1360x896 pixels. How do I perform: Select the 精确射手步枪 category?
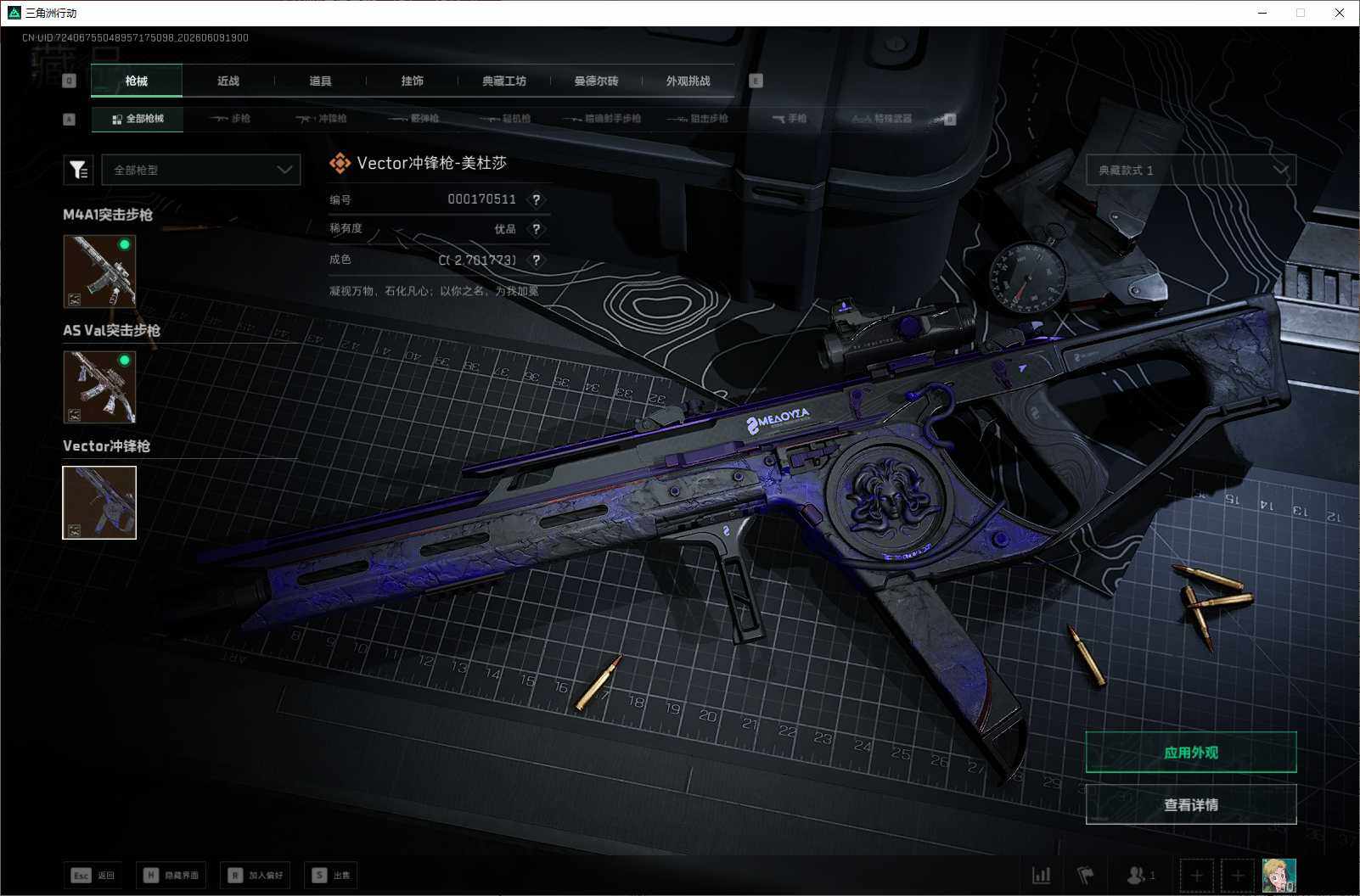602,119
